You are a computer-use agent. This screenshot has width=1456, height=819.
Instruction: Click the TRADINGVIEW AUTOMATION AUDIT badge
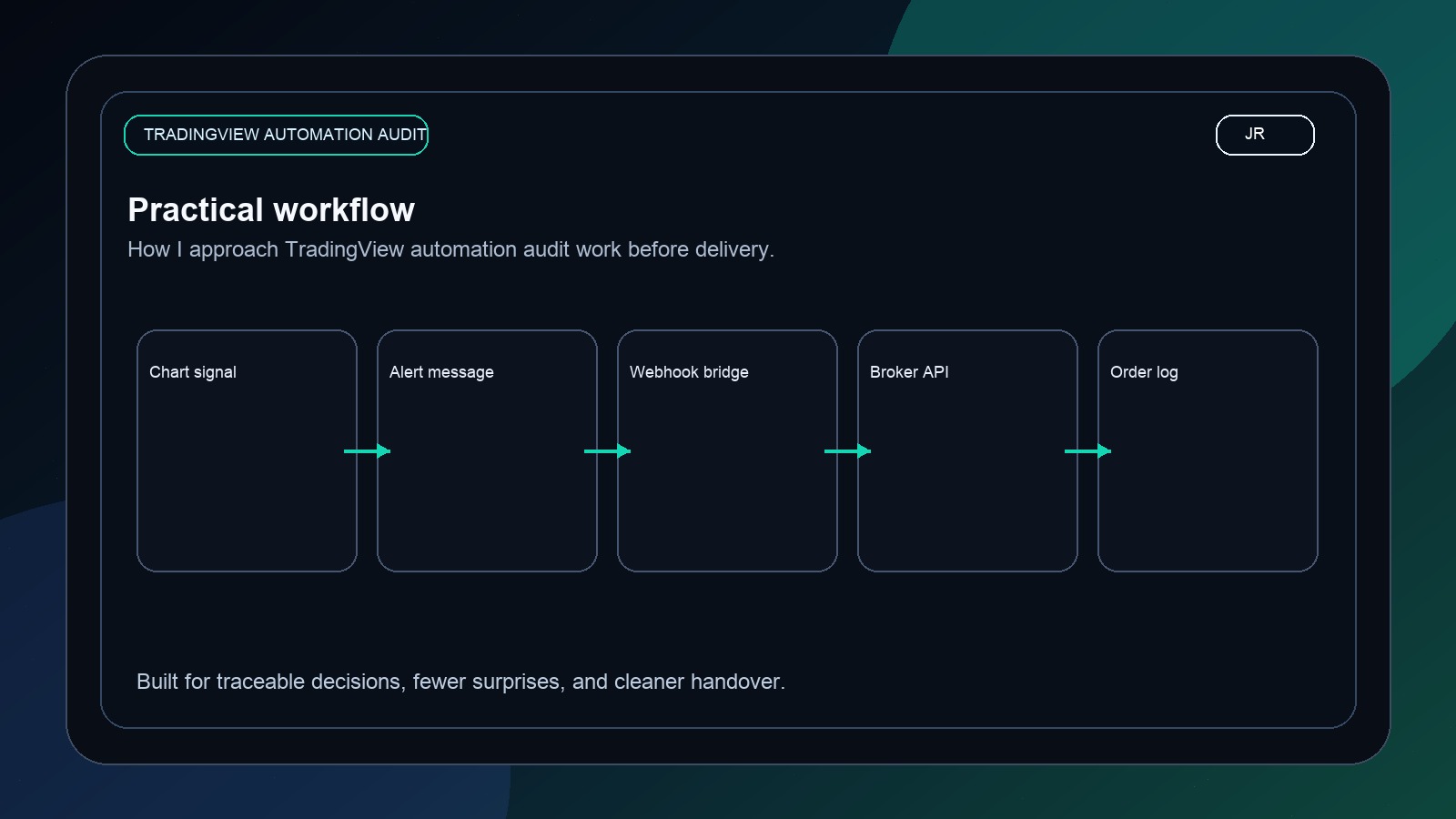point(276,134)
